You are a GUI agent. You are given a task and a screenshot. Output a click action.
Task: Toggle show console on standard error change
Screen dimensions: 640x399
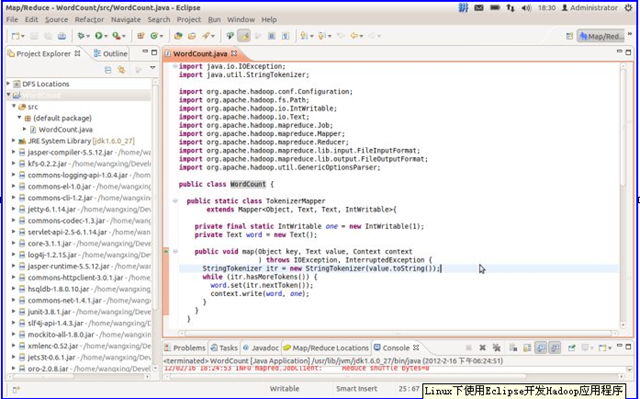(554, 348)
